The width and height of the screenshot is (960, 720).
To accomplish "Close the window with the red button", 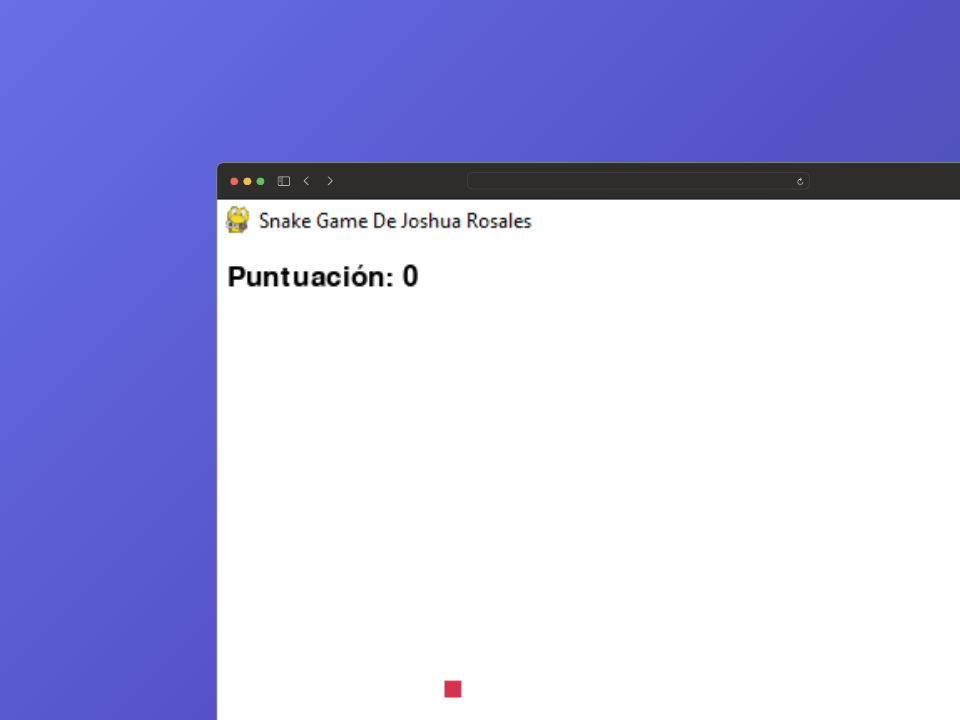I will point(234,181).
